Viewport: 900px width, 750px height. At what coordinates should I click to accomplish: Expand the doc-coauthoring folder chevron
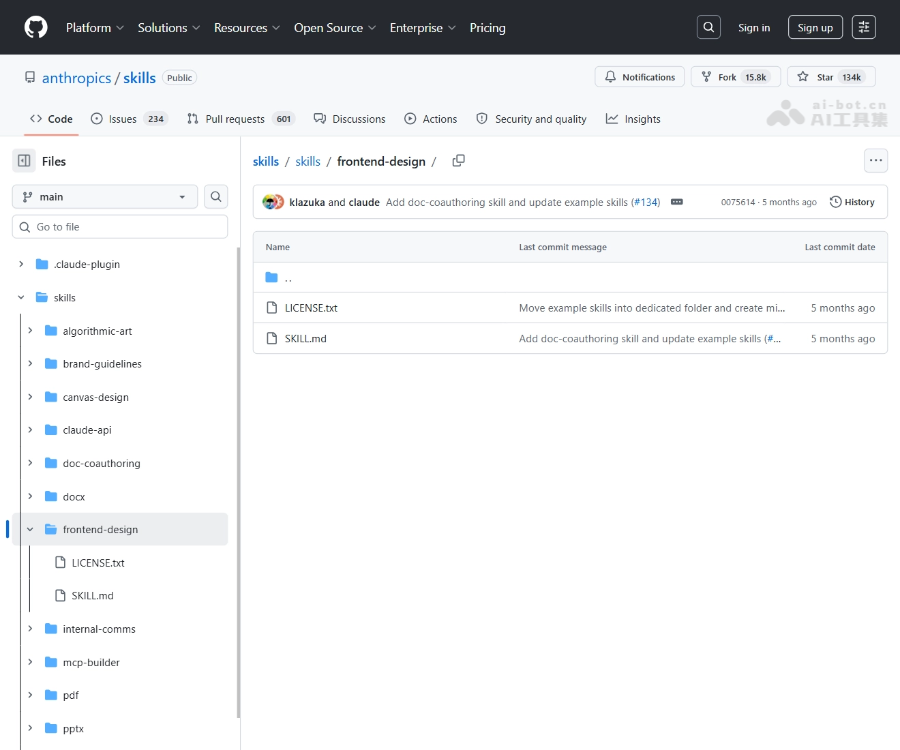30,463
